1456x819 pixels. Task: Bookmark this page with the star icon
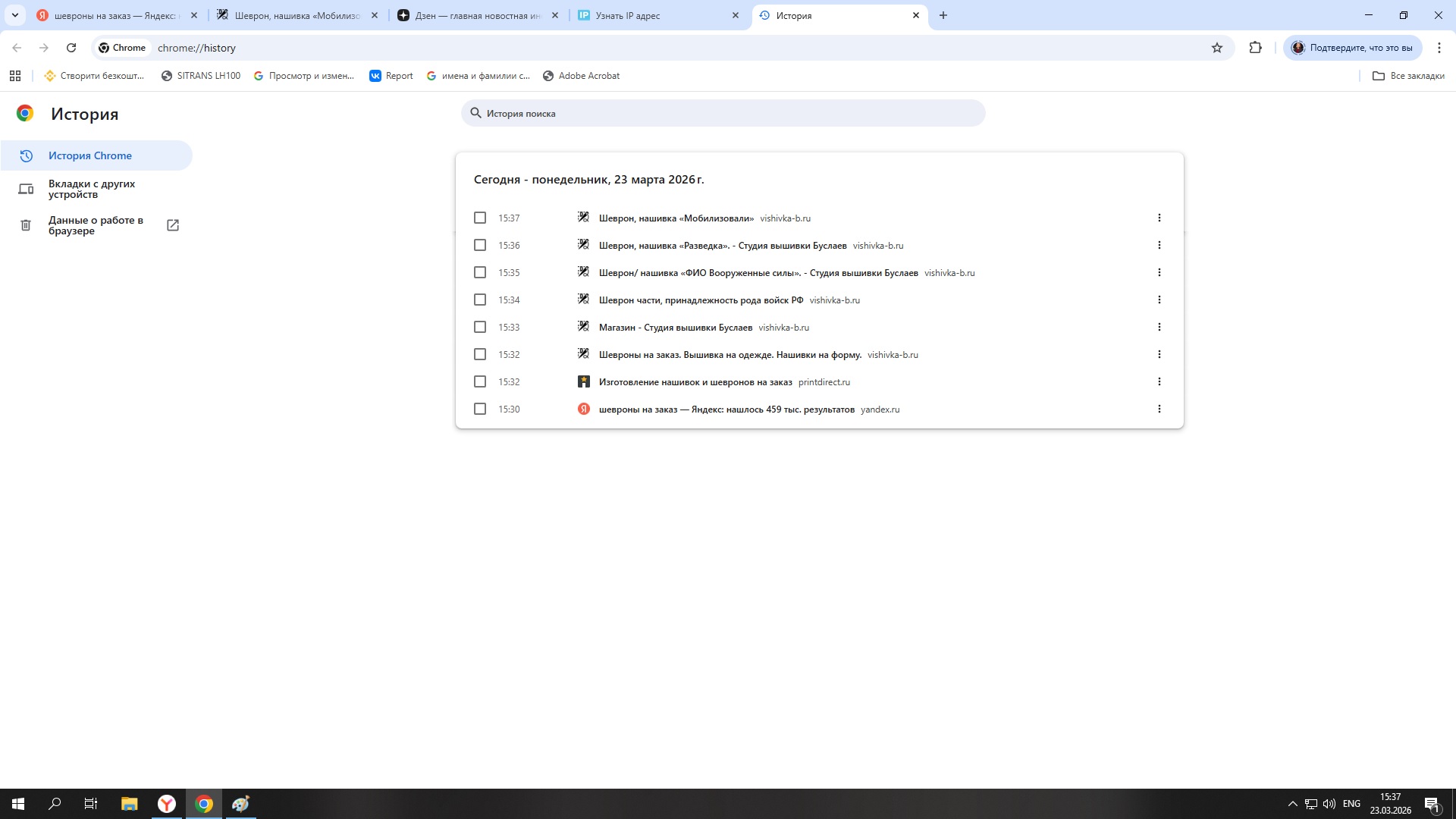coord(1217,48)
